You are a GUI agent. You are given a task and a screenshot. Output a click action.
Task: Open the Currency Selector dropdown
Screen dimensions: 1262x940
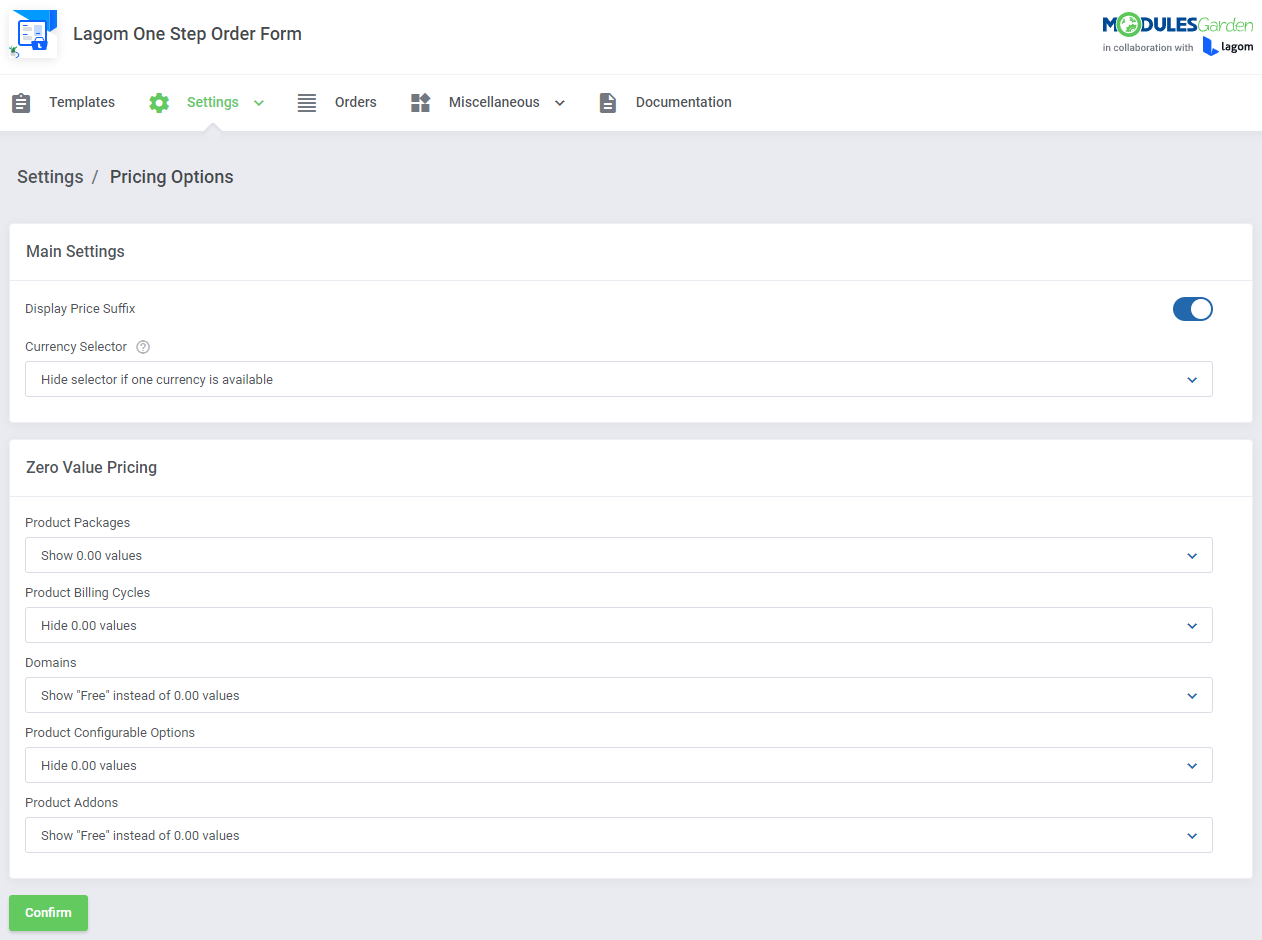pyautogui.click(x=618, y=379)
